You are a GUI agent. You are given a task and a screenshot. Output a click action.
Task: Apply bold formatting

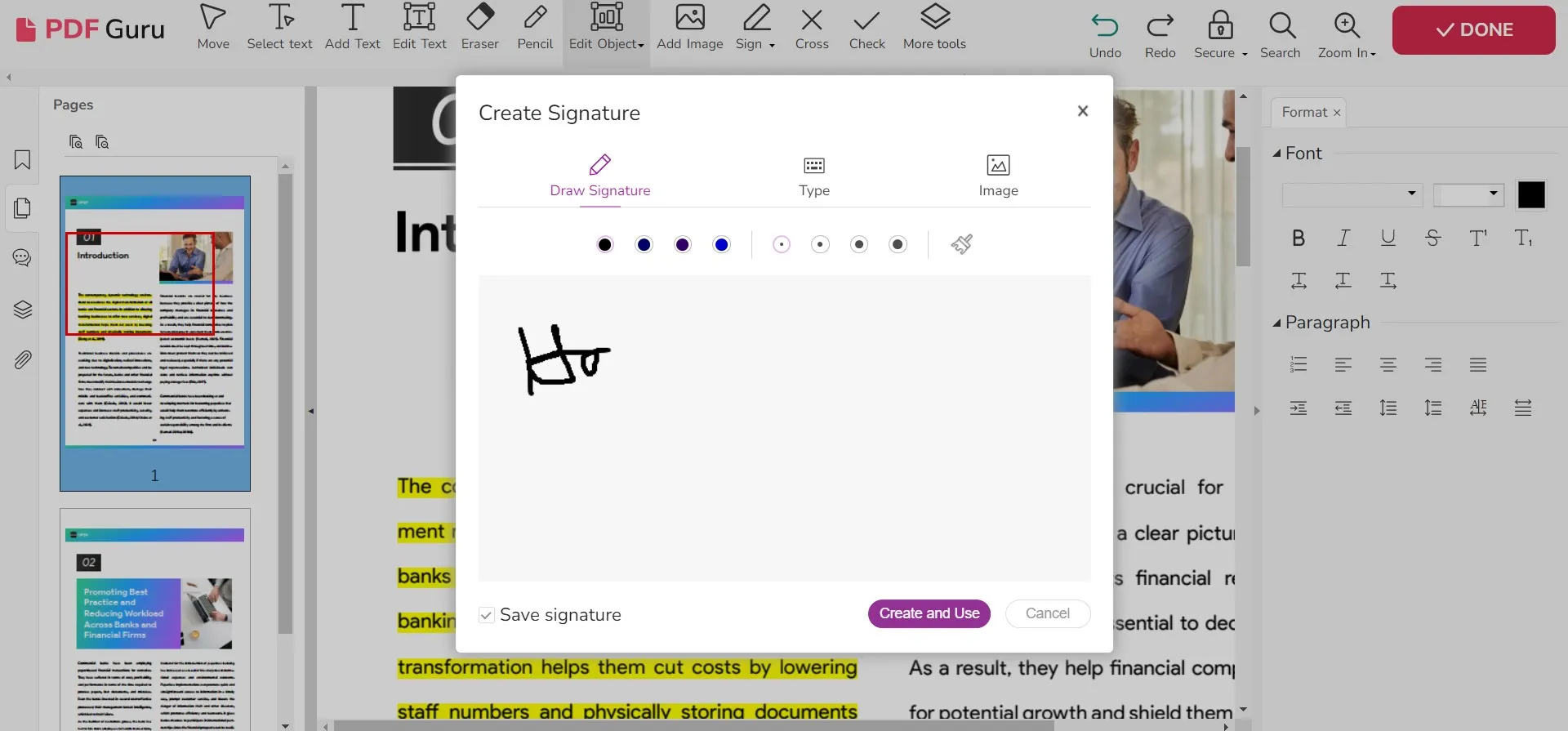(x=1298, y=238)
